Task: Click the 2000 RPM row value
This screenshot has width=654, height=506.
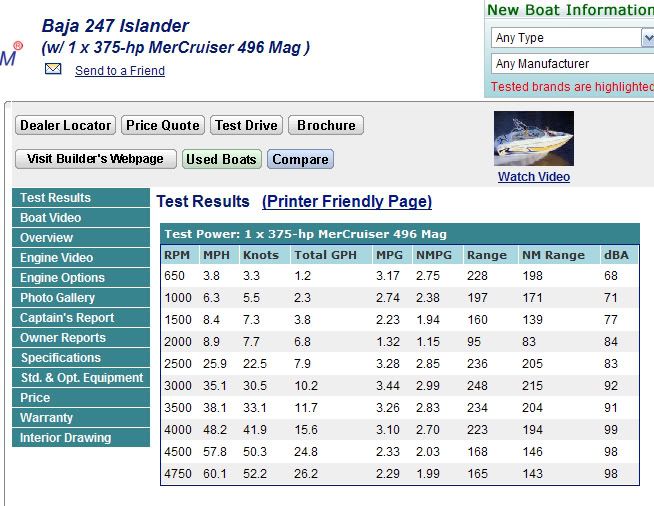Action: coord(178,342)
